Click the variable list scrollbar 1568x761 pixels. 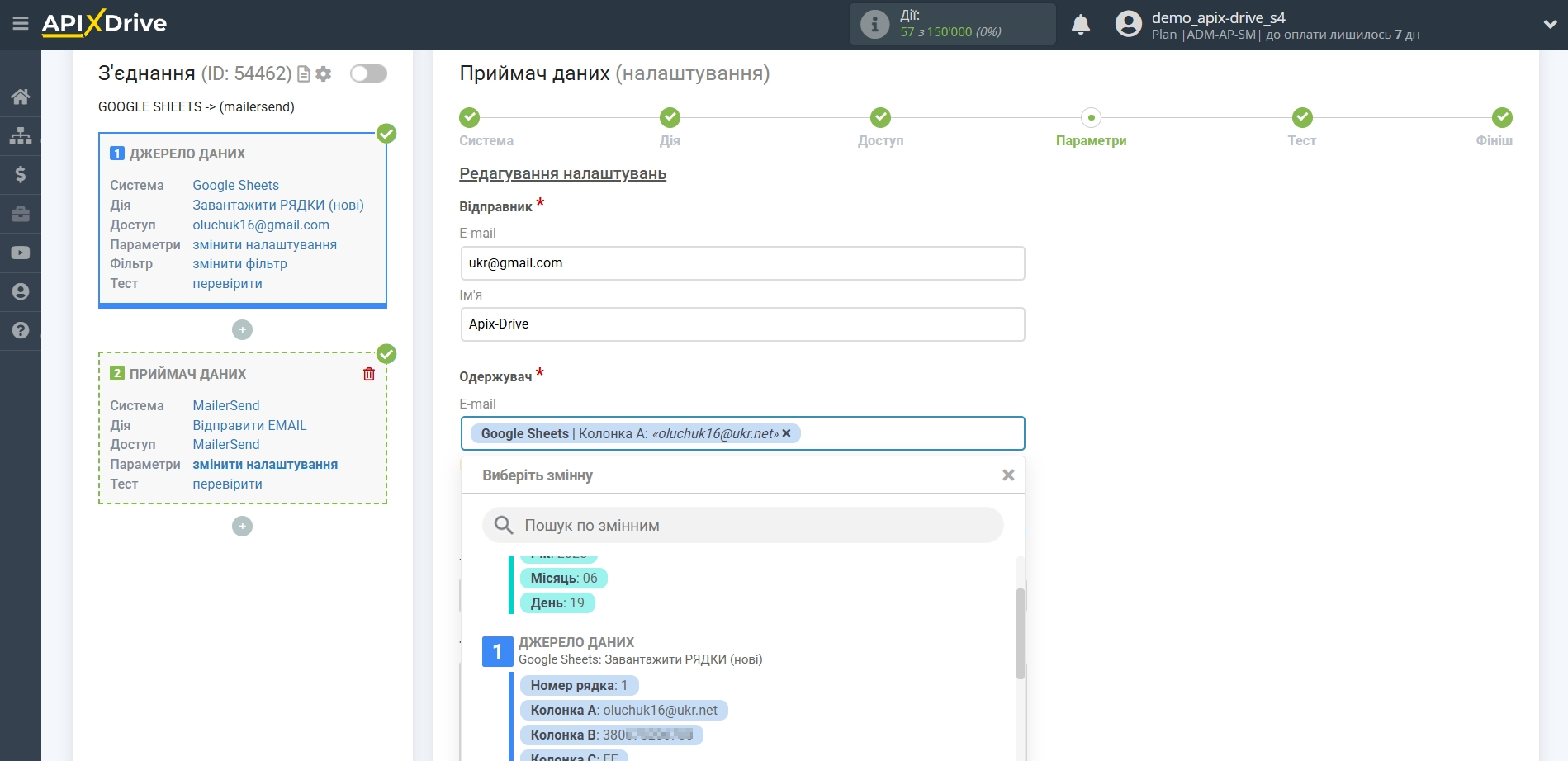tap(1021, 633)
